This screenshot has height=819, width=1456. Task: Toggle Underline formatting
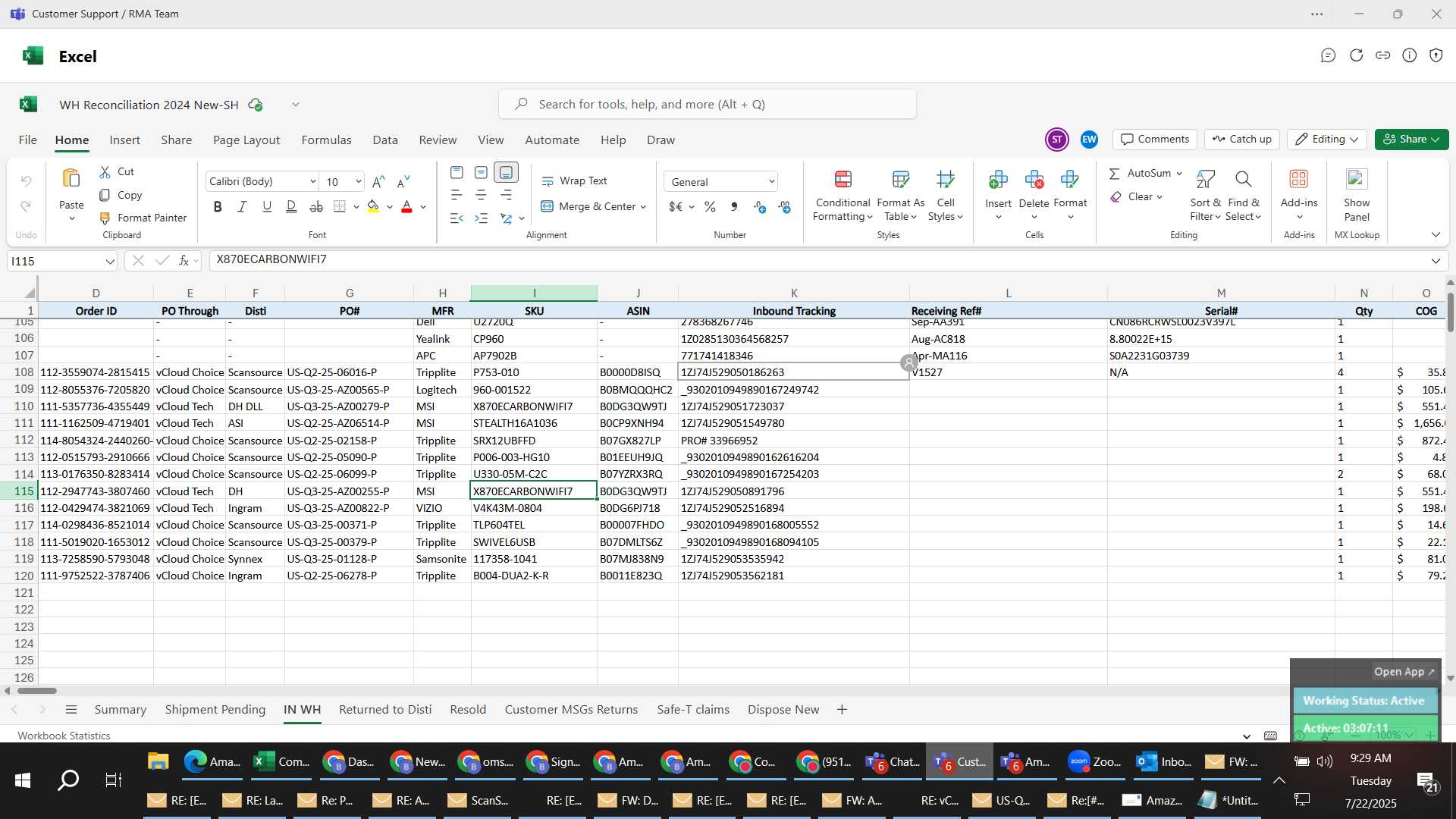[267, 206]
